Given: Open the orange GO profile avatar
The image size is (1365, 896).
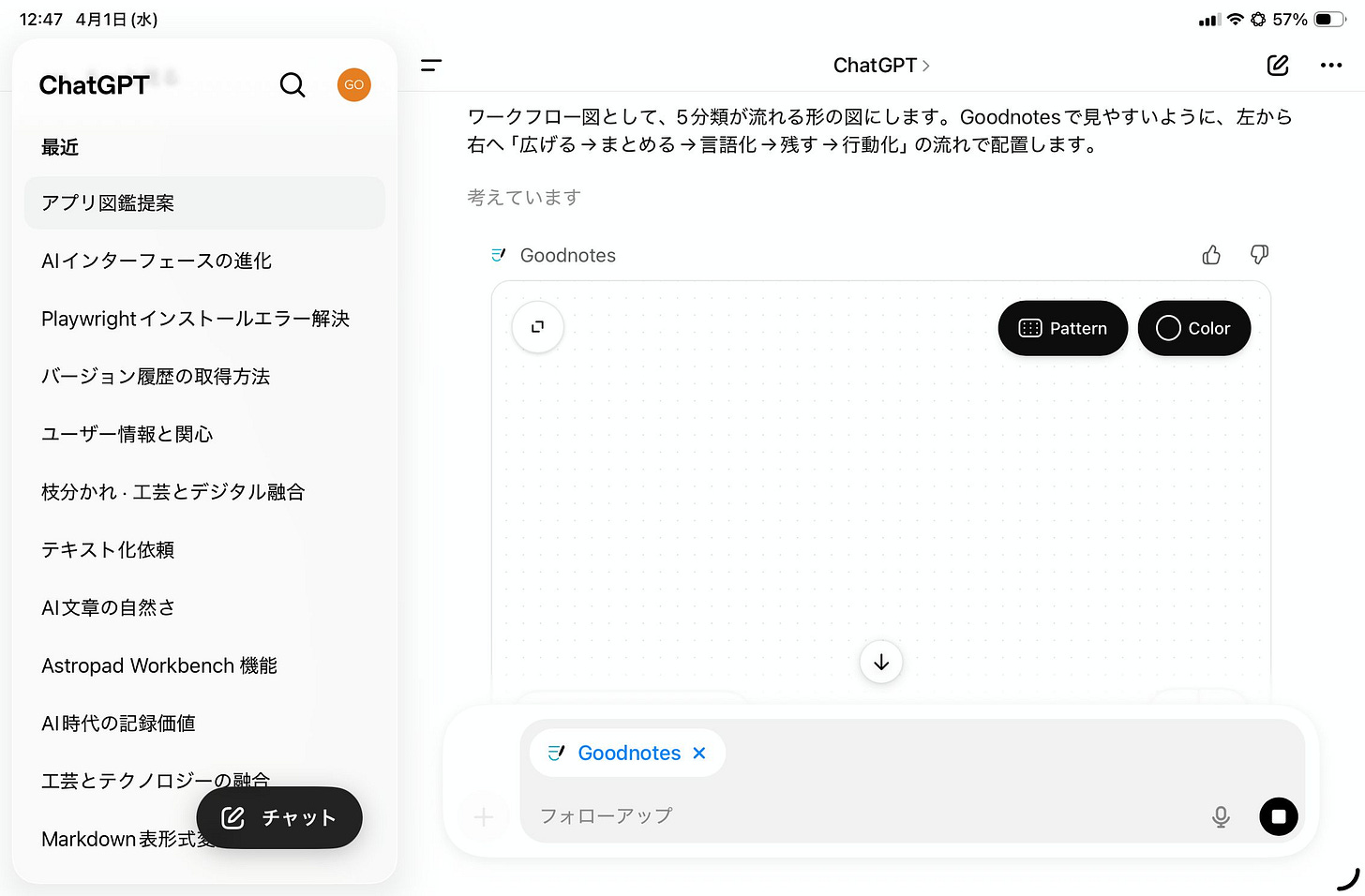Looking at the screenshot, I should pos(353,84).
